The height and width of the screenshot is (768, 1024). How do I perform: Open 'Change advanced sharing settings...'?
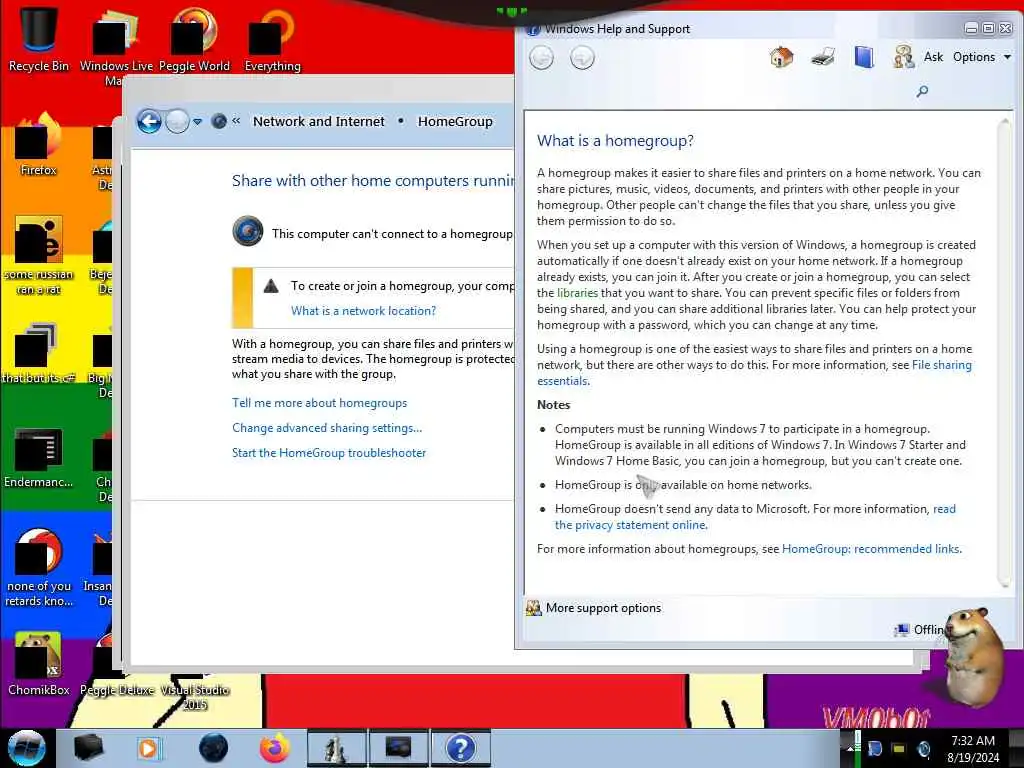(x=327, y=428)
